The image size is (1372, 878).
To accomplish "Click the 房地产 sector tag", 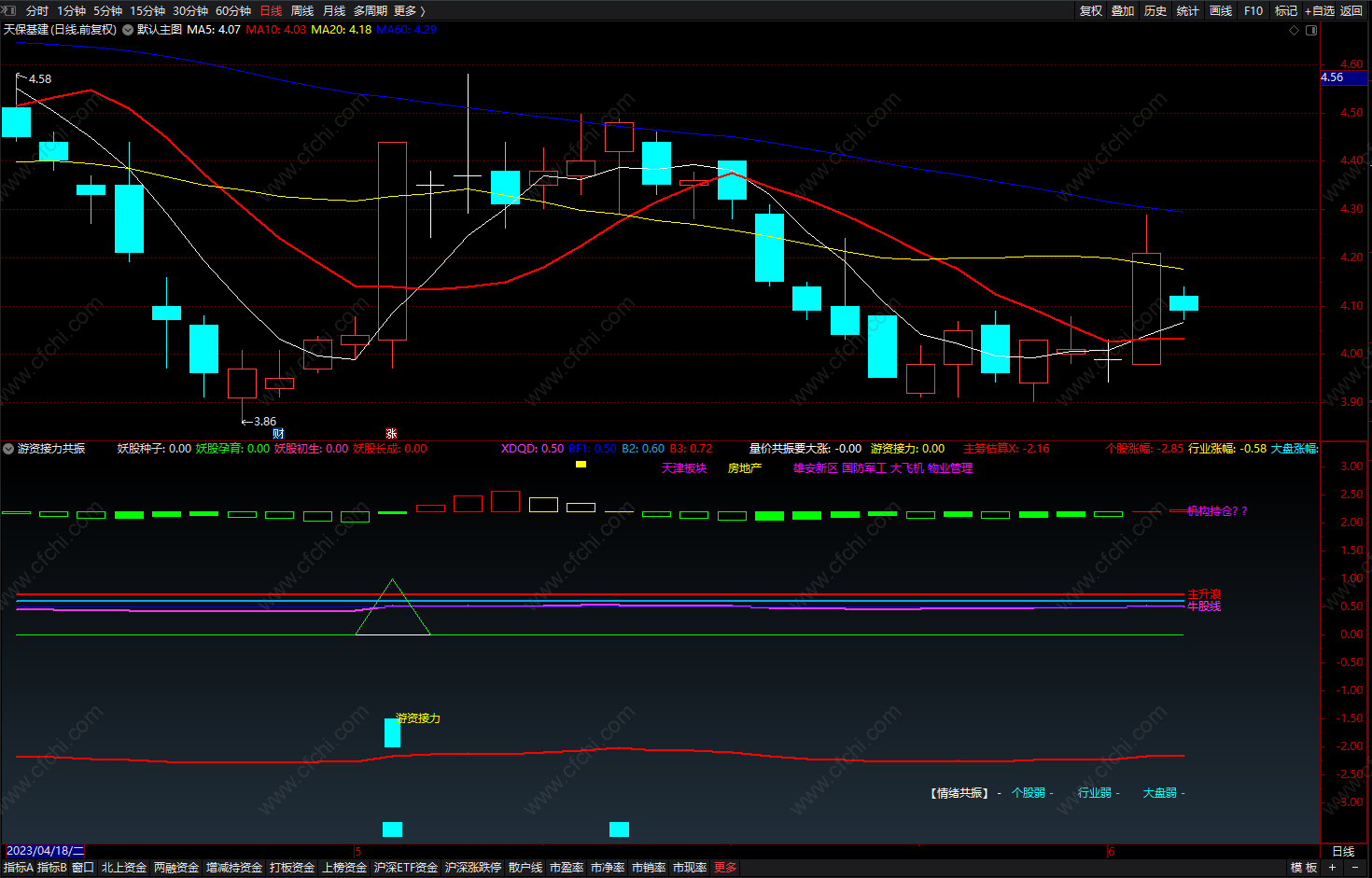I will tap(745, 468).
